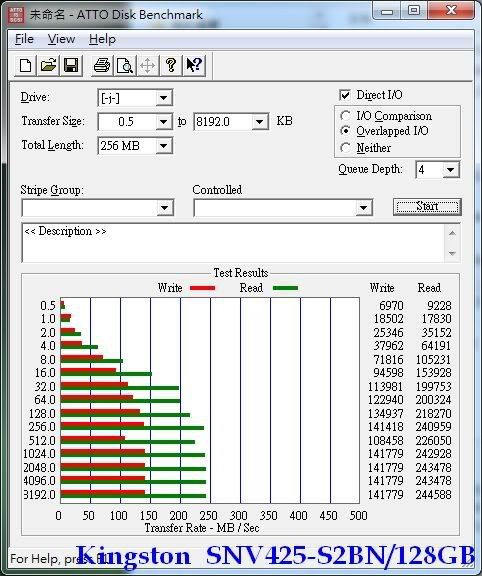Toggle the Direct I/O checkbox
This screenshot has width=482, height=576.
click(345, 95)
